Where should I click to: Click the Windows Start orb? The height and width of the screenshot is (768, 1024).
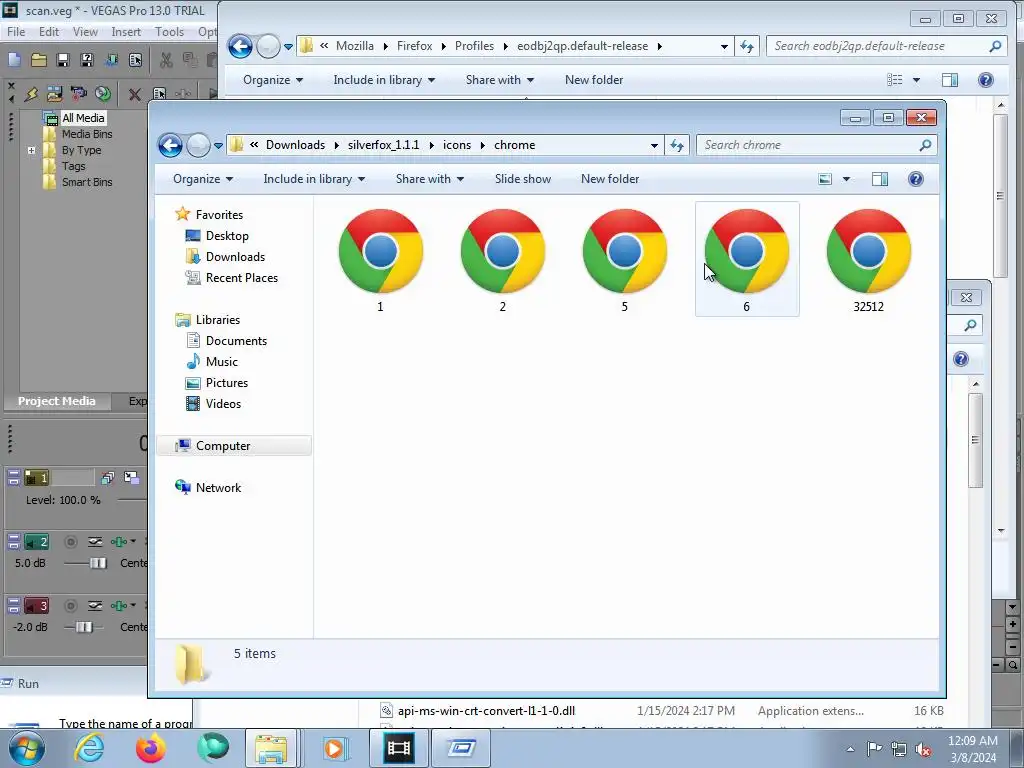tap(27, 748)
